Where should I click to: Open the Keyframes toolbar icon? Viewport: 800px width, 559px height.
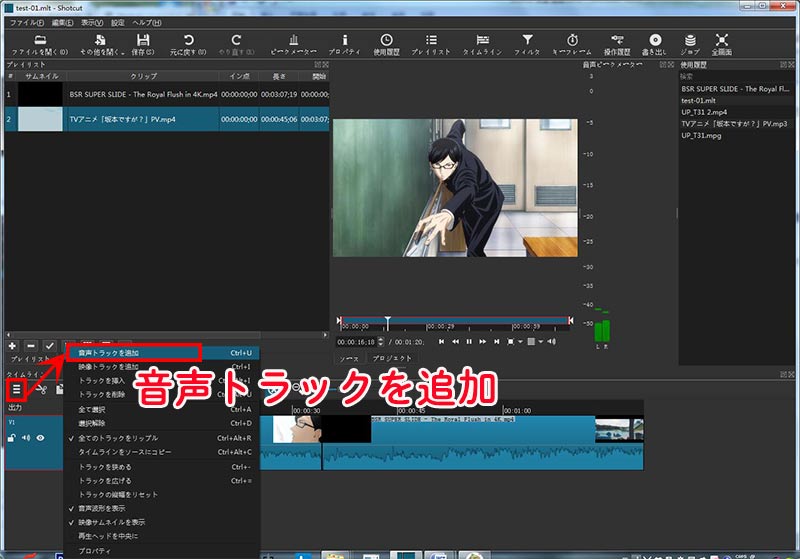[x=572, y=44]
